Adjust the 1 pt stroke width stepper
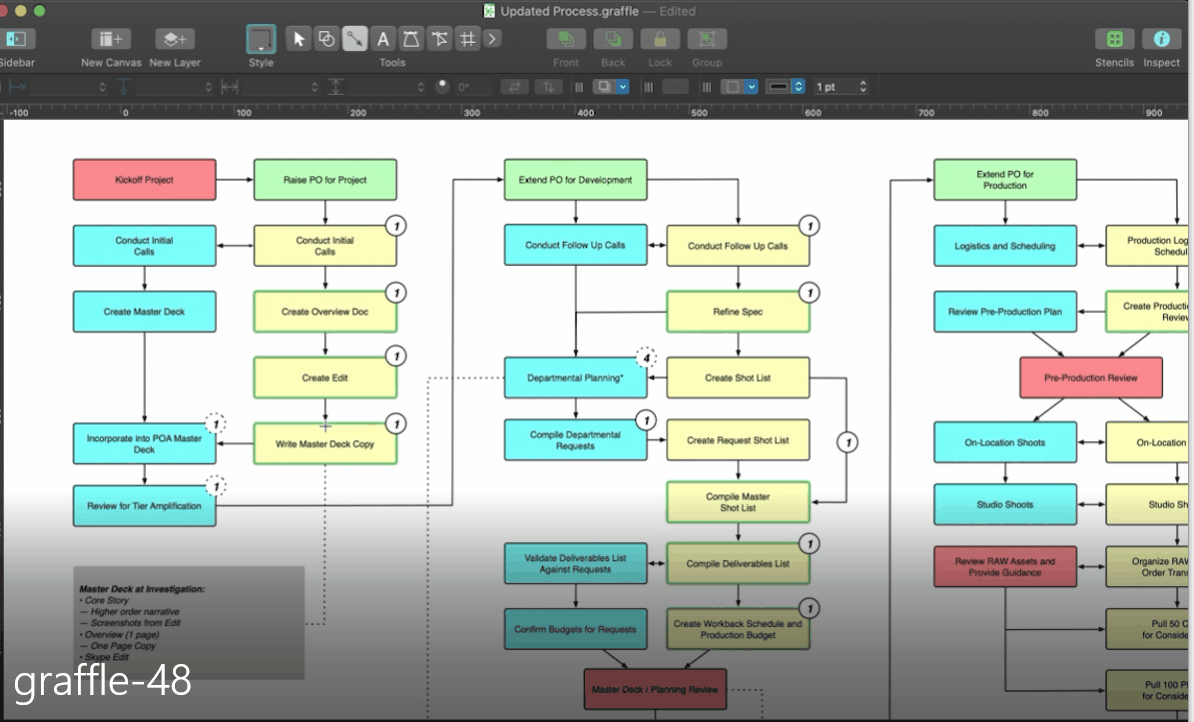This screenshot has width=1194, height=722. (863, 87)
